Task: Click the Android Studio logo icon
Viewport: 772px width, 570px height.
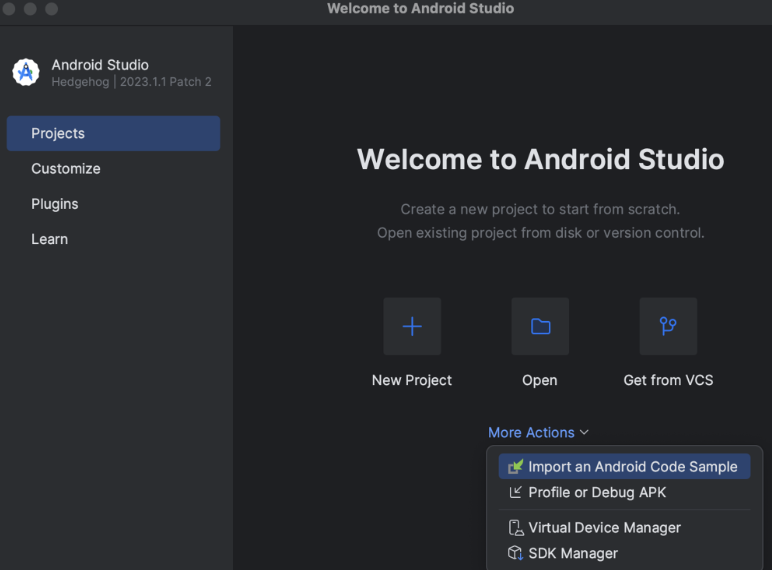Action: tap(26, 72)
